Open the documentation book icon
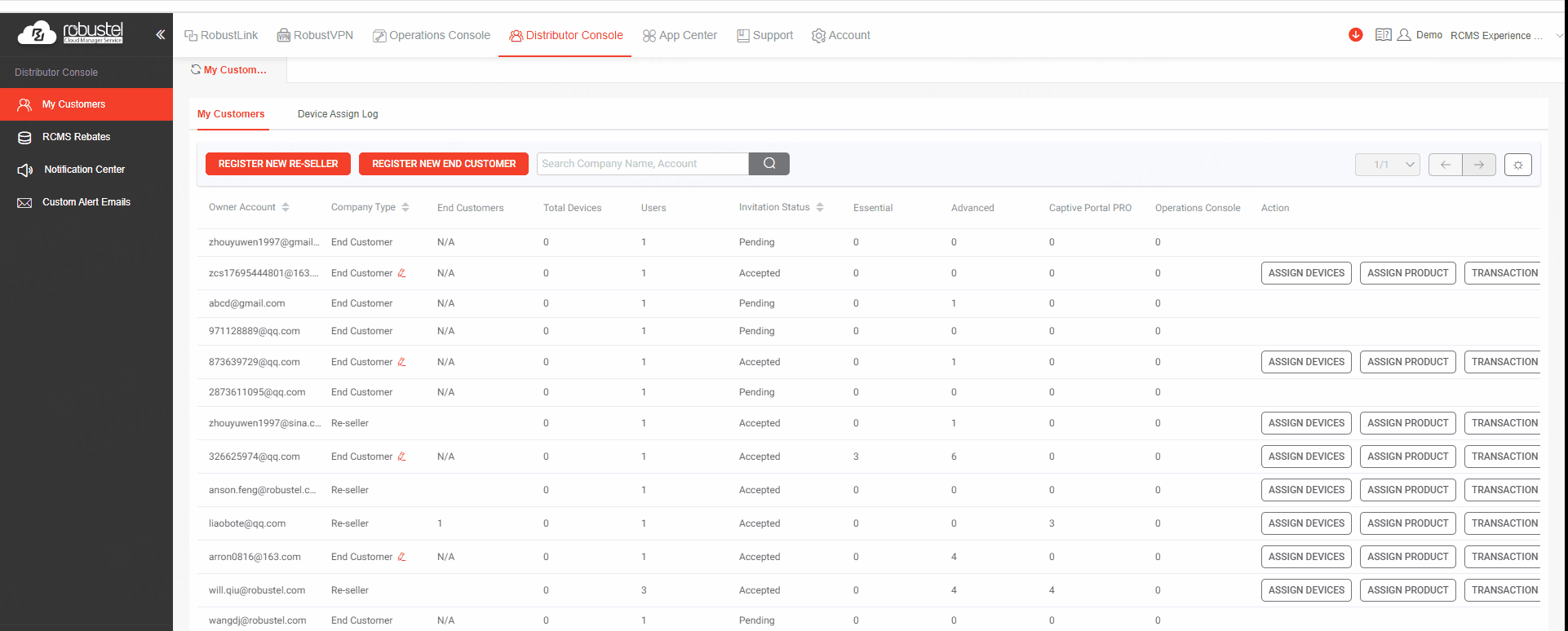Viewport: 1568px width, 631px height. pos(1383,35)
